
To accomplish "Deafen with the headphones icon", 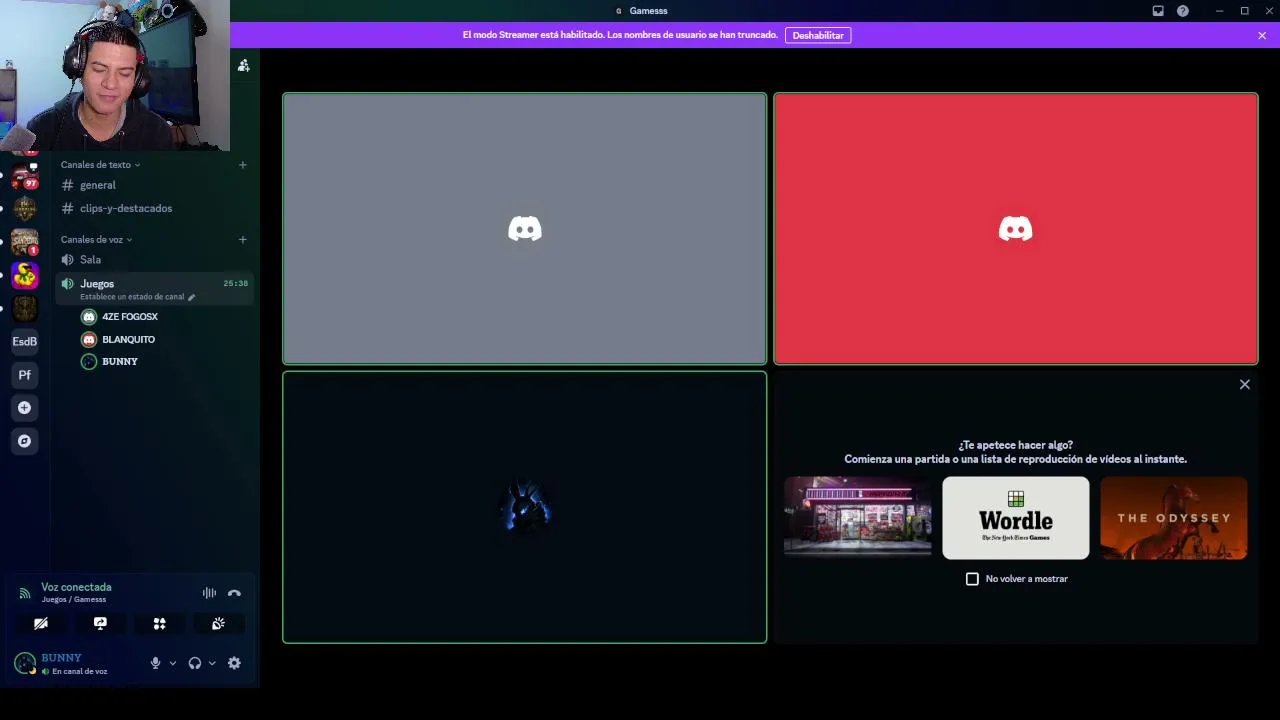I will [195, 663].
